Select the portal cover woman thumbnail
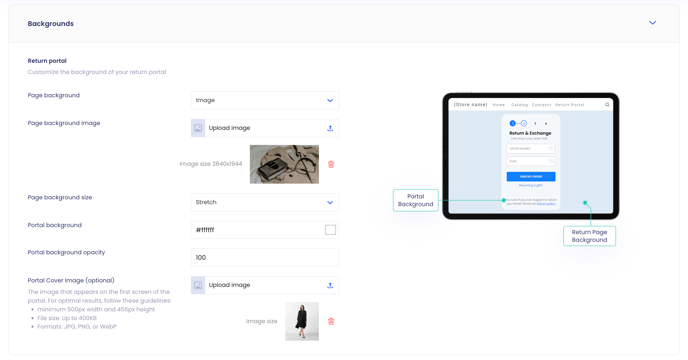Screen dimensions: 688x360 pyautogui.click(x=302, y=321)
